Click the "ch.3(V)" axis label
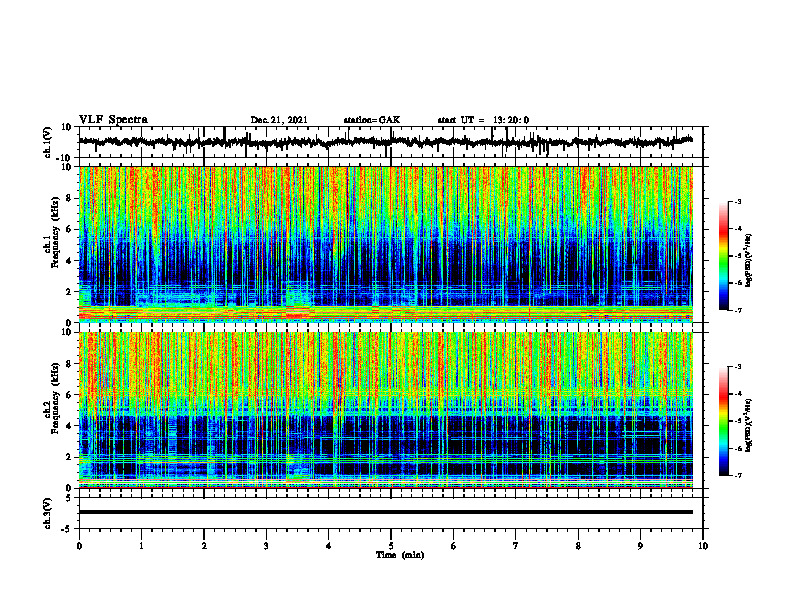The width and height of the screenshot is (792, 612). (48, 514)
